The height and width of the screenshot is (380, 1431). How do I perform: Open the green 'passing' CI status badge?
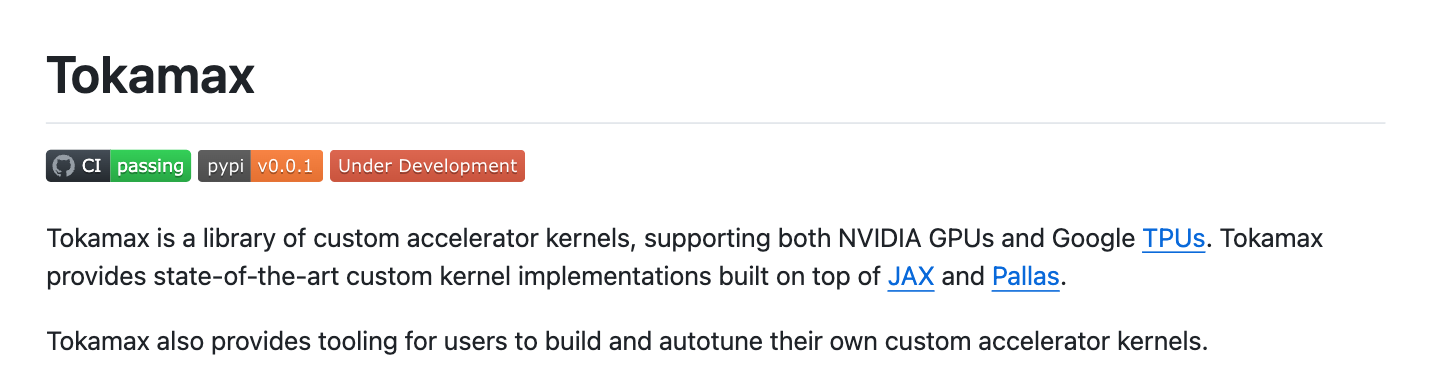pos(150,166)
